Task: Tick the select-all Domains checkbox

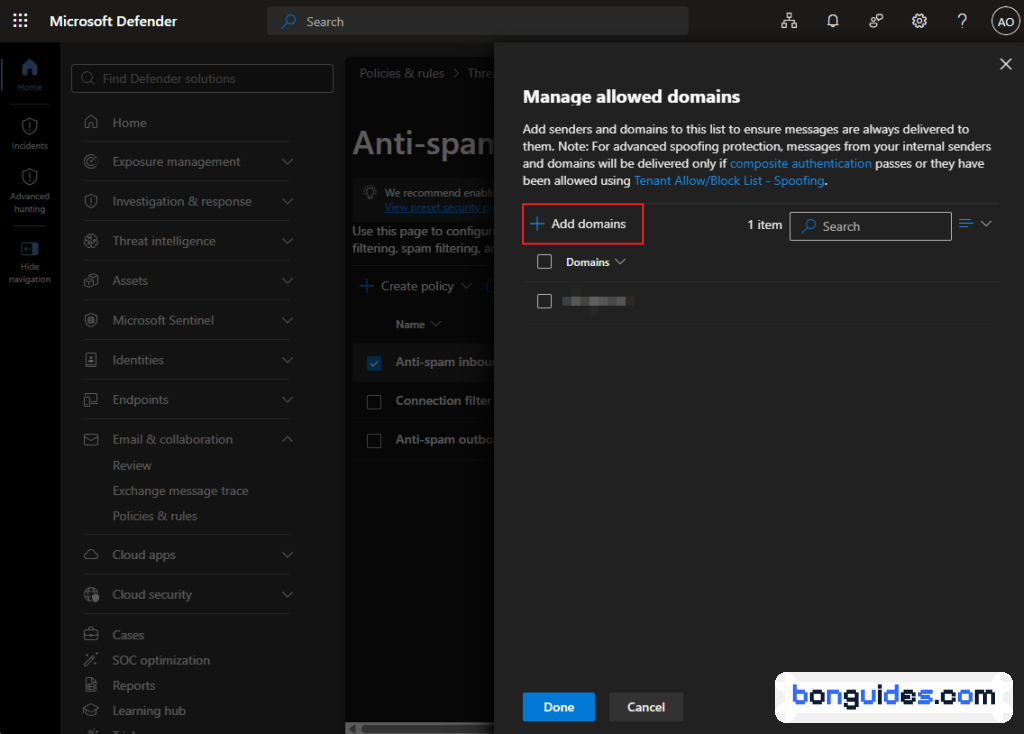Action: [x=544, y=262]
